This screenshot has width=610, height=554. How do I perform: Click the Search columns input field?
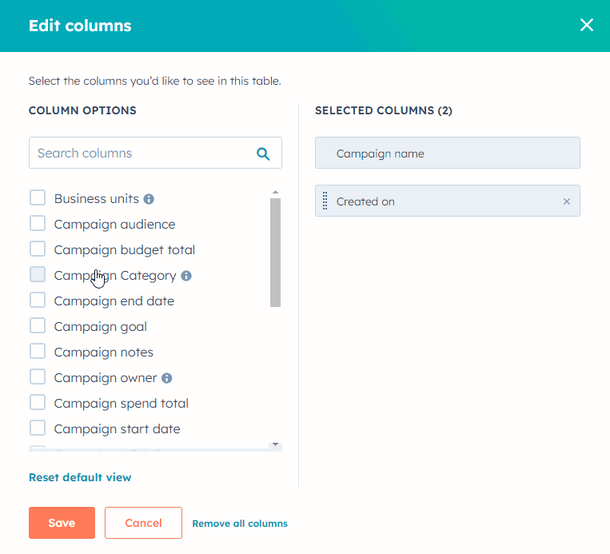pos(140,154)
